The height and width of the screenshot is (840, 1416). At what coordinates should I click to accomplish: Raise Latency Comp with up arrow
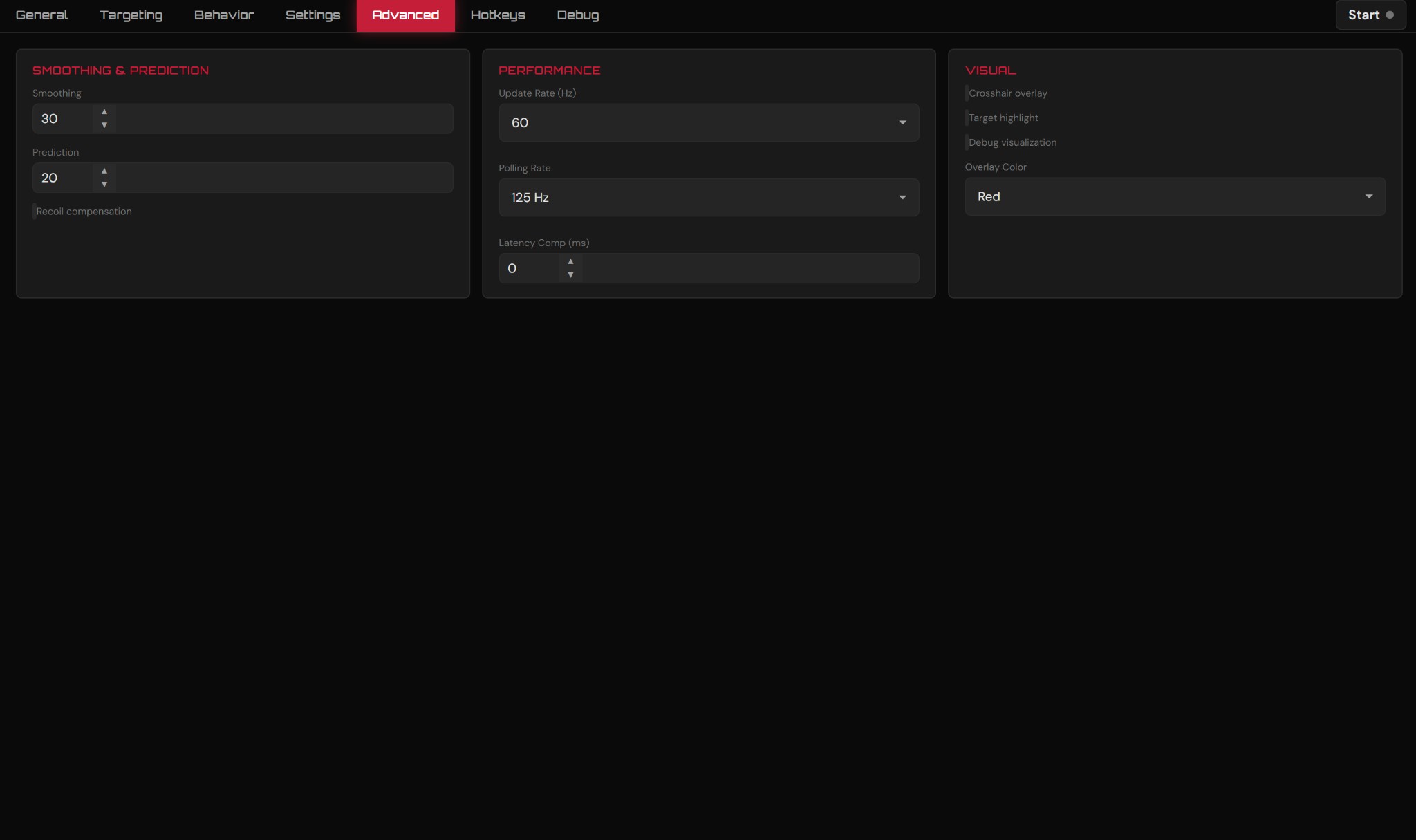[570, 262]
